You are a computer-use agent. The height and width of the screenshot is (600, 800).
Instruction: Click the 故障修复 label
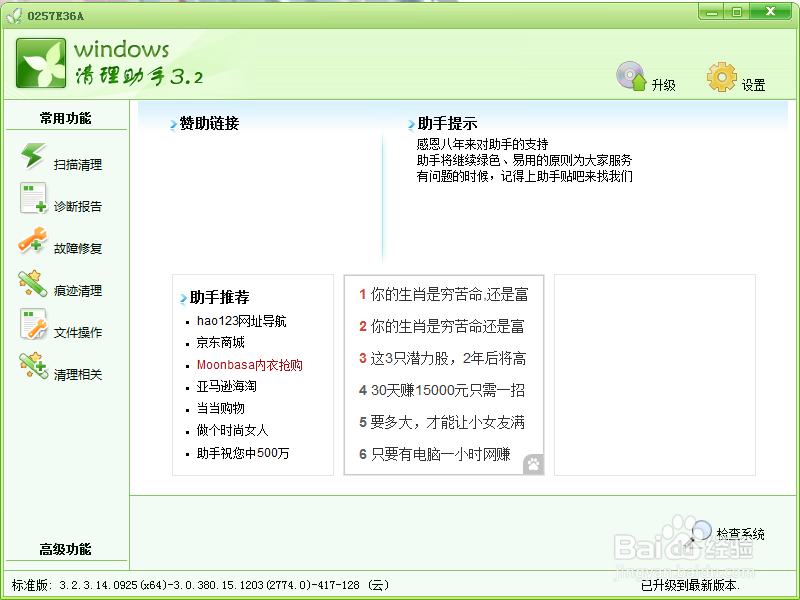[78, 248]
